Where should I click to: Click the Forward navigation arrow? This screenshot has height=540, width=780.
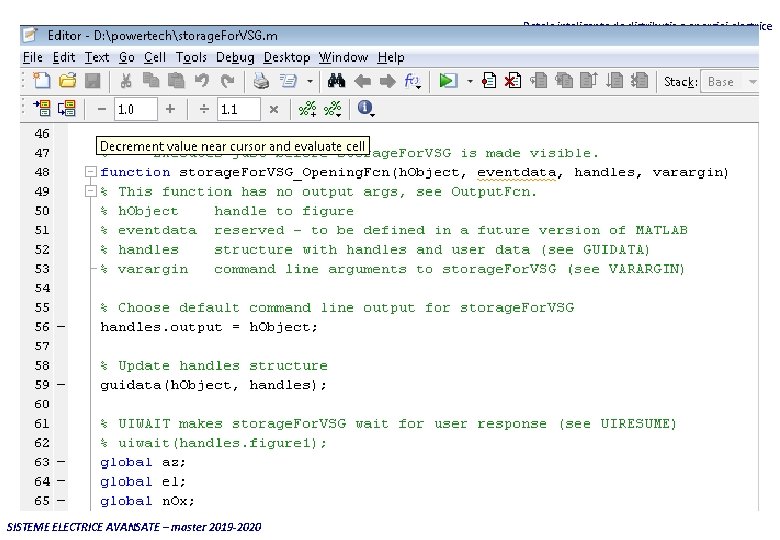388,81
